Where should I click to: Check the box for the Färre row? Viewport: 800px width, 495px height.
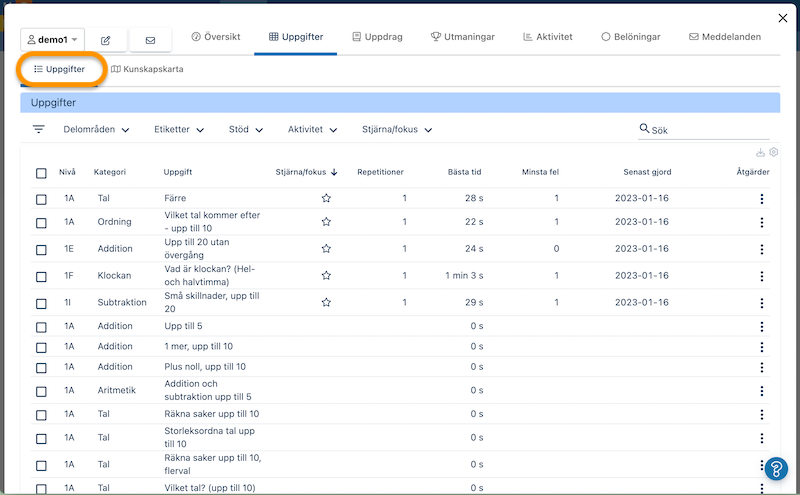point(41,199)
